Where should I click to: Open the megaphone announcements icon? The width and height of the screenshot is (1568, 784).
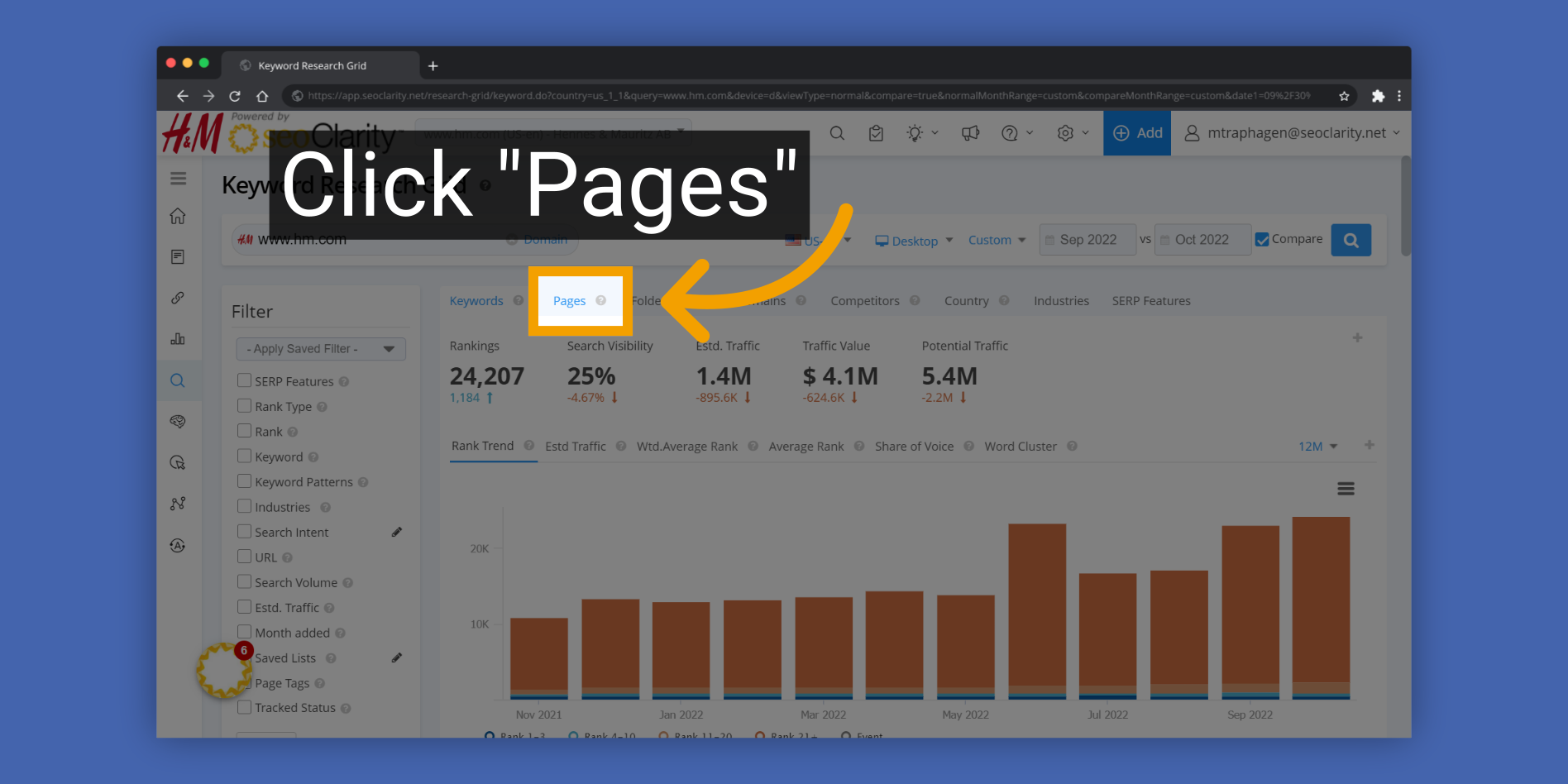tap(970, 133)
